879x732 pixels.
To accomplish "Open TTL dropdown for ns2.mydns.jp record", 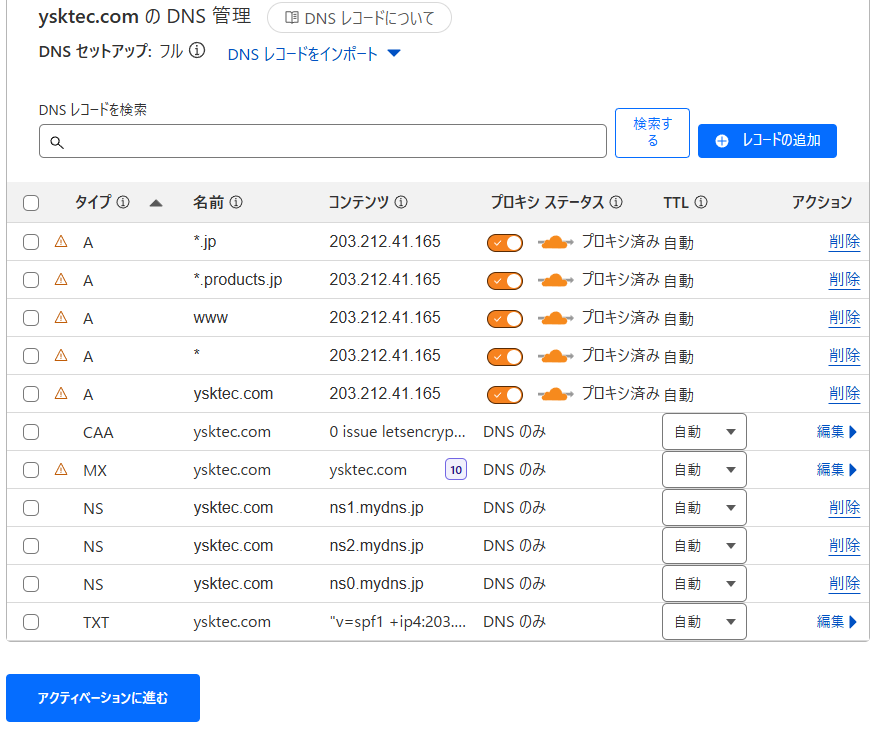I will click(x=704, y=546).
